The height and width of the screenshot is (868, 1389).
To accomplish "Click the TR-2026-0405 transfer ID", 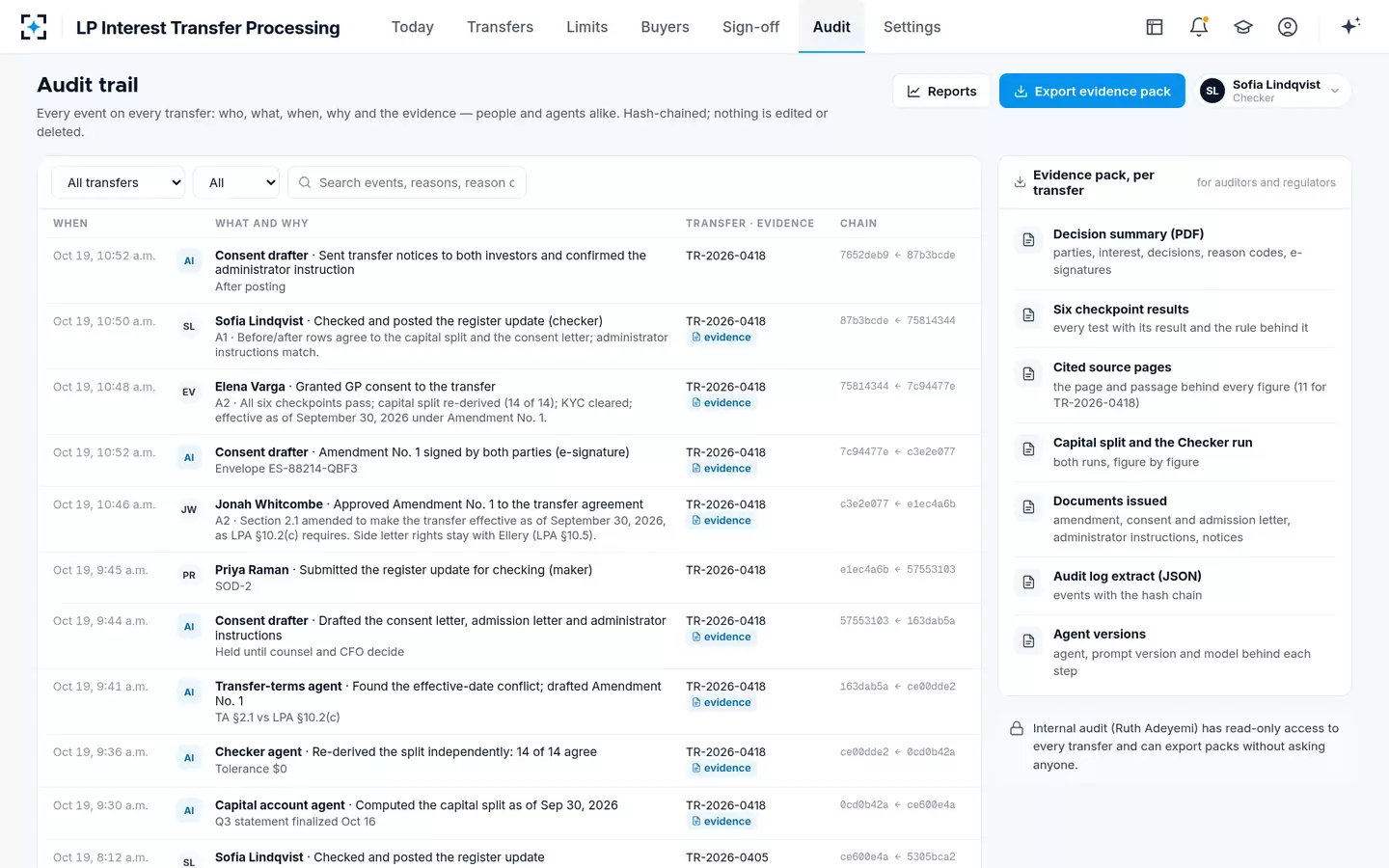I will pyautogui.click(x=726, y=857).
